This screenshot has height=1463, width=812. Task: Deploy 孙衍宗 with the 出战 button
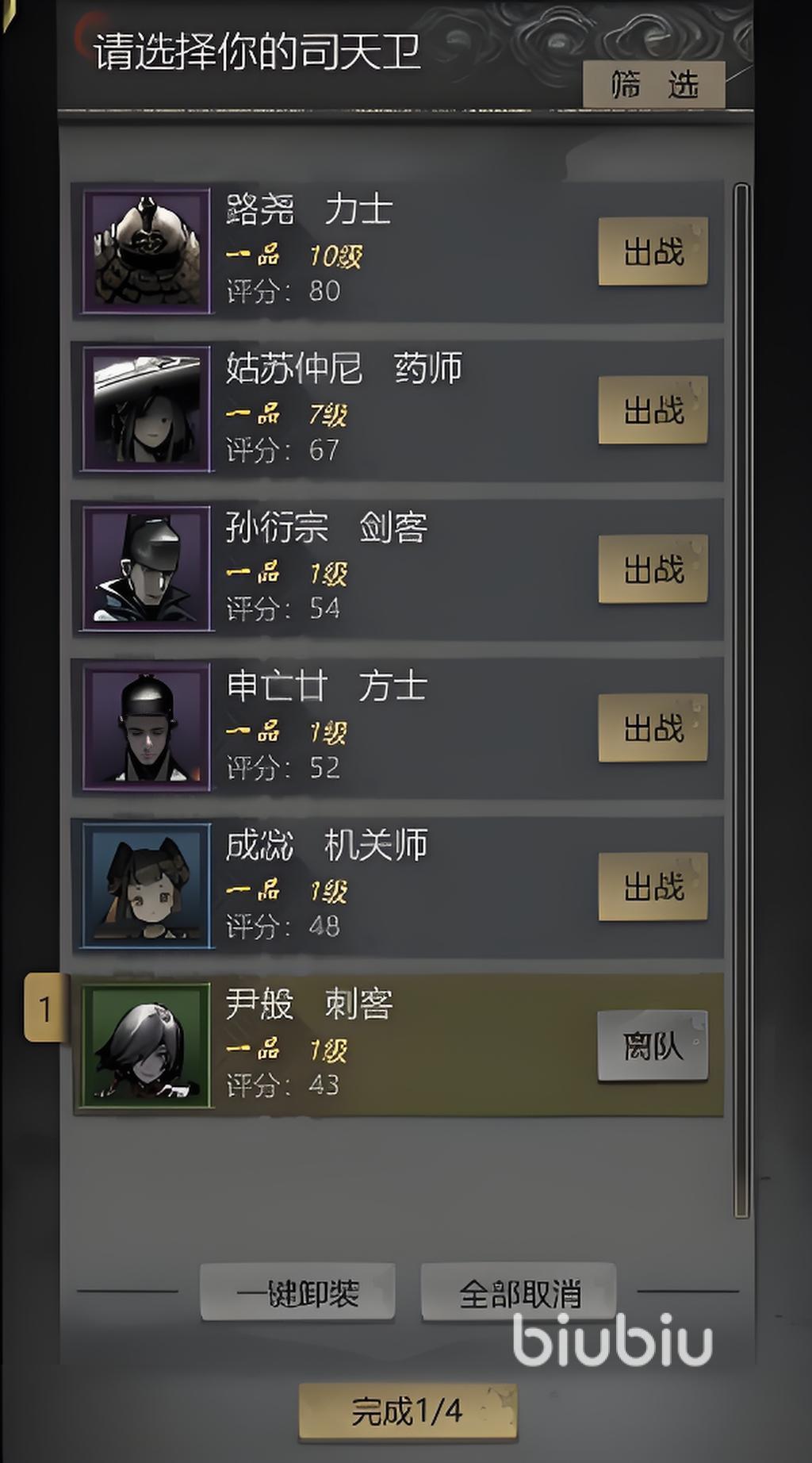click(653, 569)
